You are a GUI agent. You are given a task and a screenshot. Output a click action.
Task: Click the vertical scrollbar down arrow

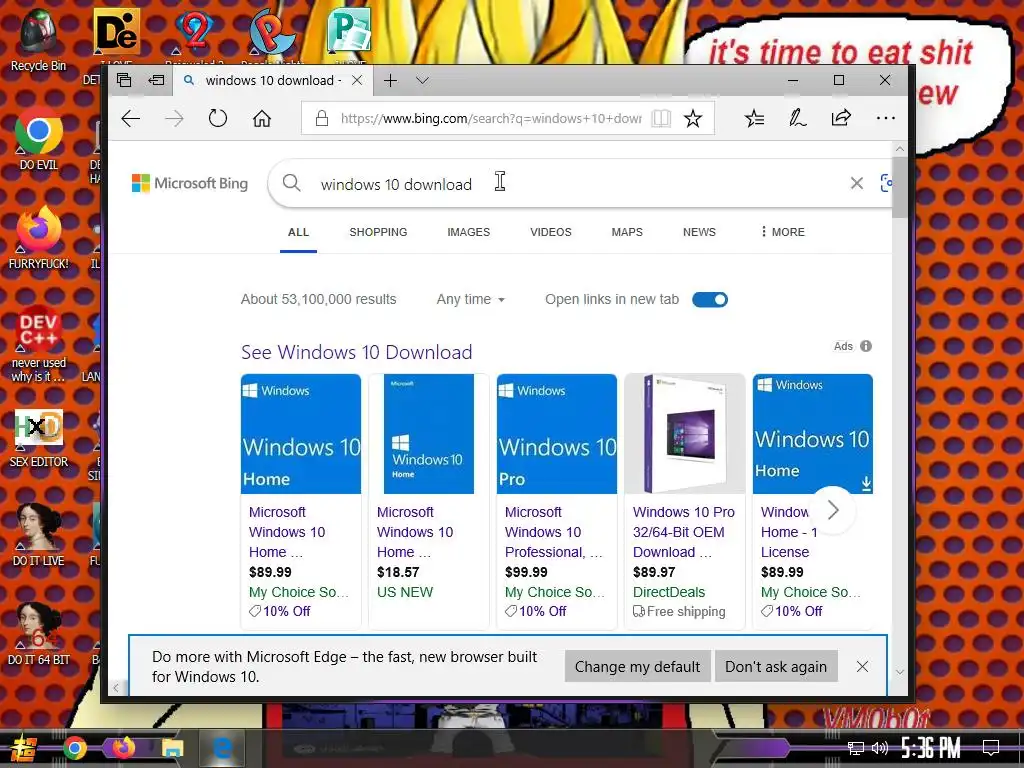(x=899, y=672)
